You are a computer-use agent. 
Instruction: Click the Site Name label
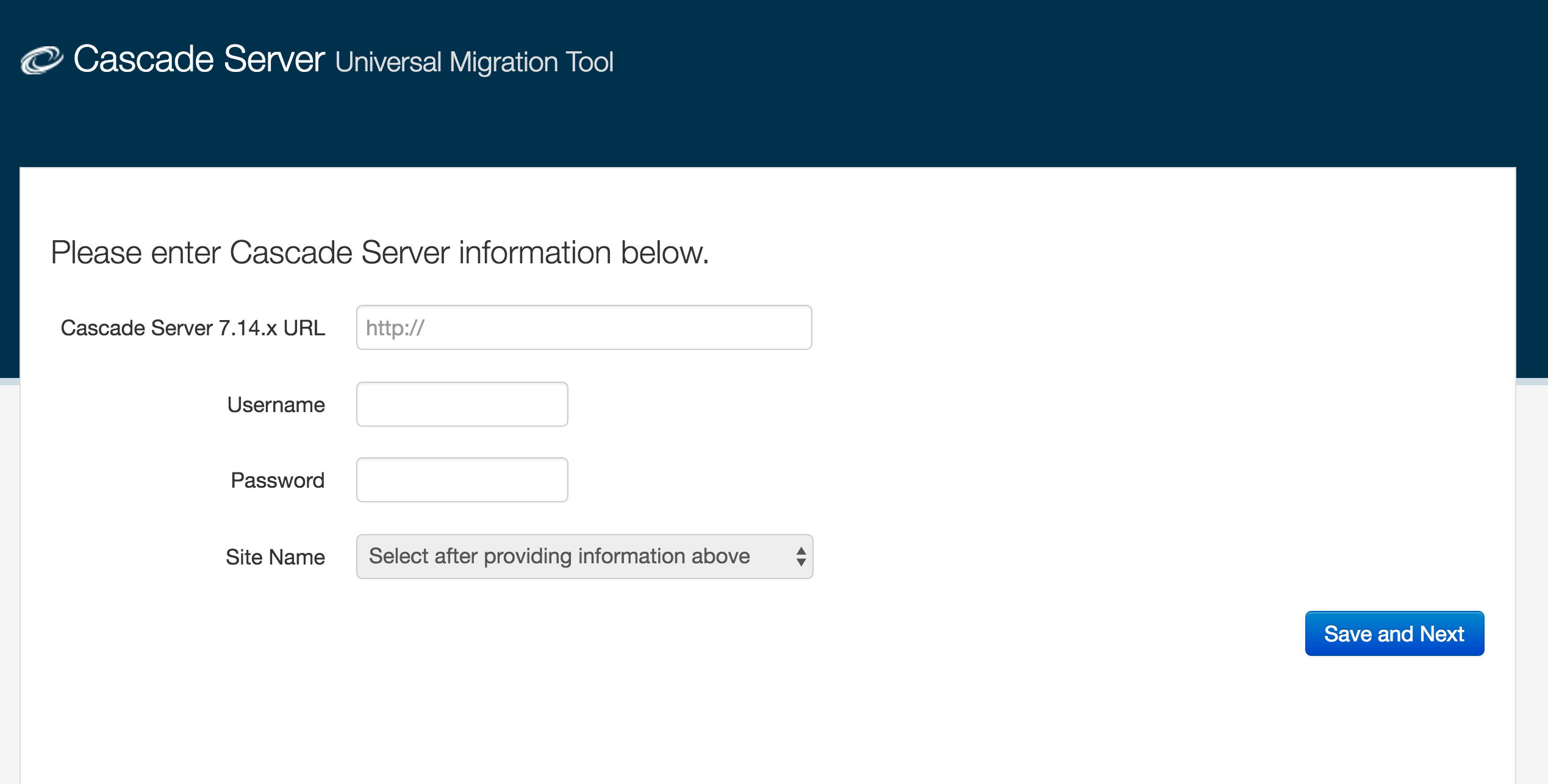[275, 557]
